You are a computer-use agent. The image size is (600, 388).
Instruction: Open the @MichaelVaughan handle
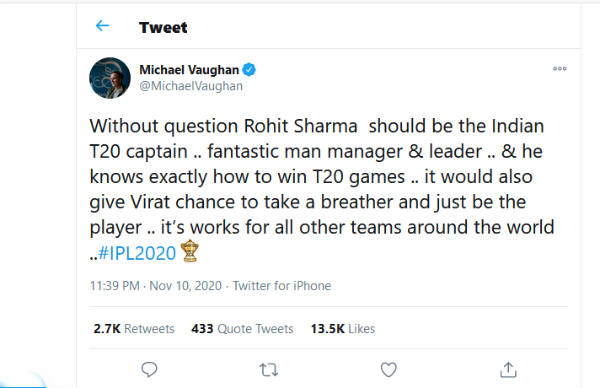click(191, 86)
